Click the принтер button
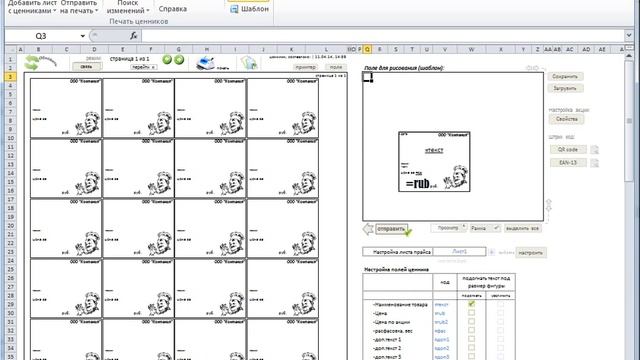This screenshot has width=640, height=360. [x=305, y=67]
